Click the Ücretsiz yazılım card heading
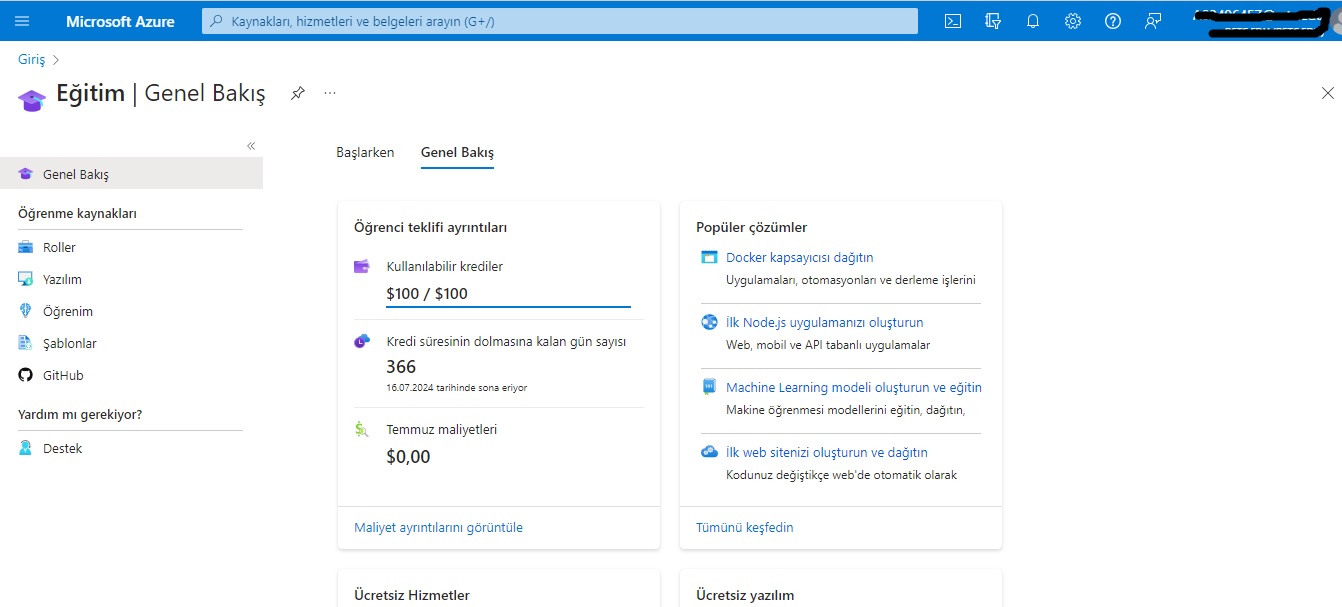This screenshot has height=607, width=1342. point(745,595)
